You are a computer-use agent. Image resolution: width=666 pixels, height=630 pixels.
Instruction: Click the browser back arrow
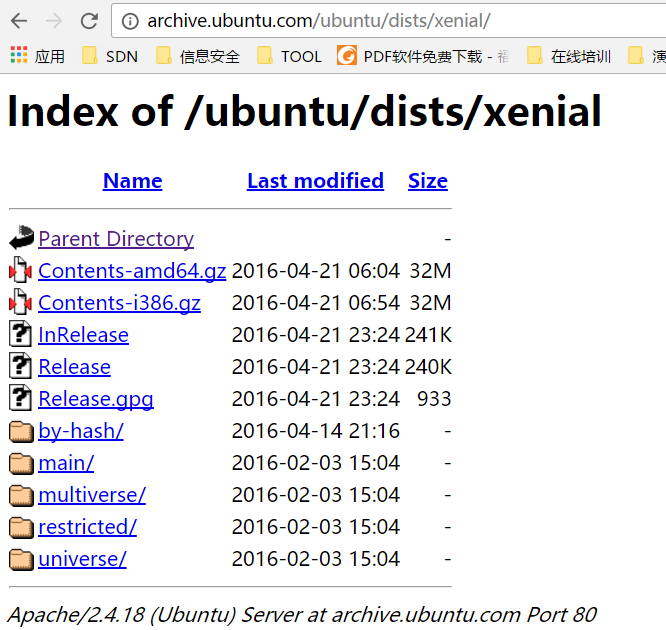pyautogui.click(x=19, y=20)
